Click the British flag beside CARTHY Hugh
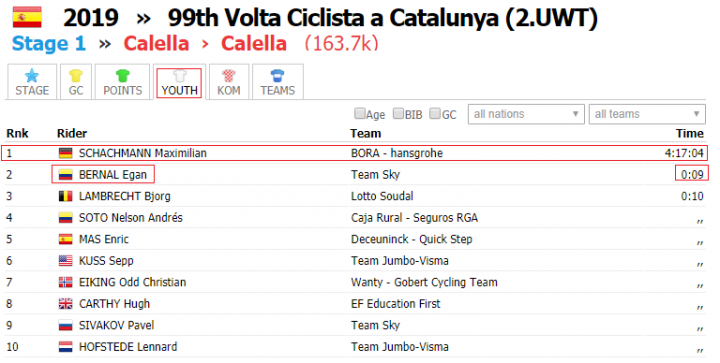720x363 pixels. (66, 304)
